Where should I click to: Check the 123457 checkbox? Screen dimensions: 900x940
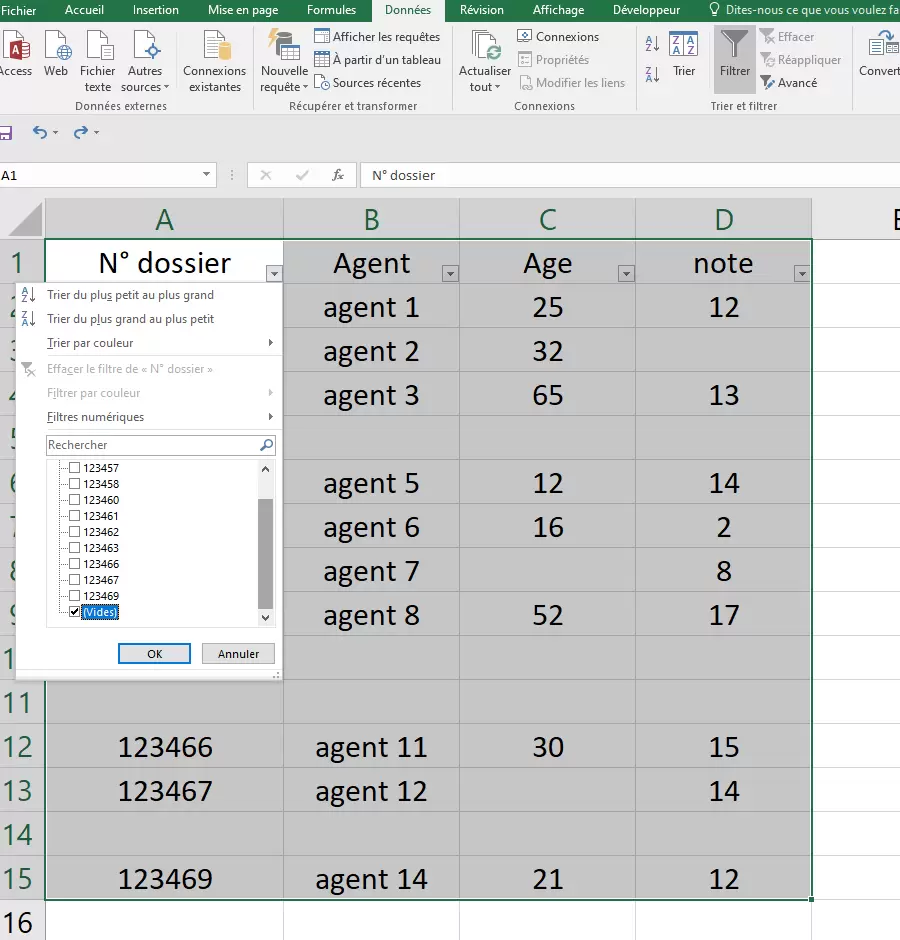click(x=74, y=467)
